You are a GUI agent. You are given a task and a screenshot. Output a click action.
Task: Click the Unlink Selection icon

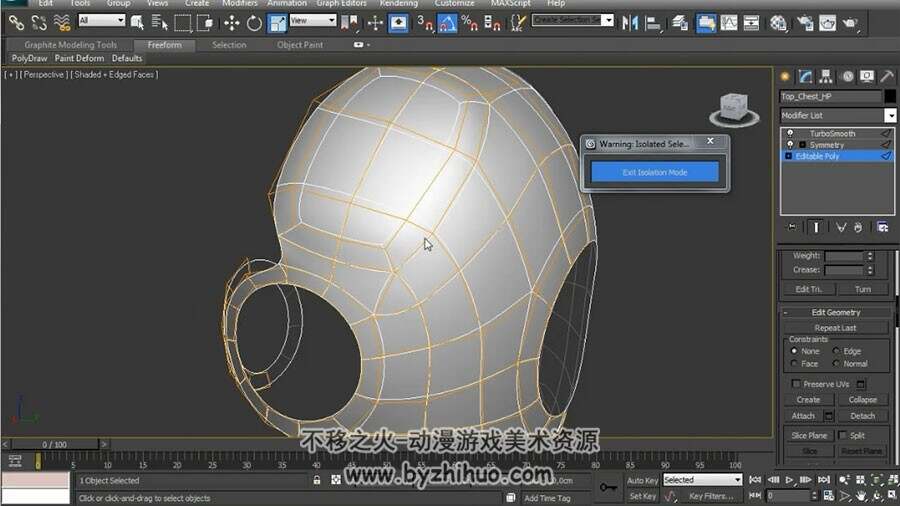(39, 22)
